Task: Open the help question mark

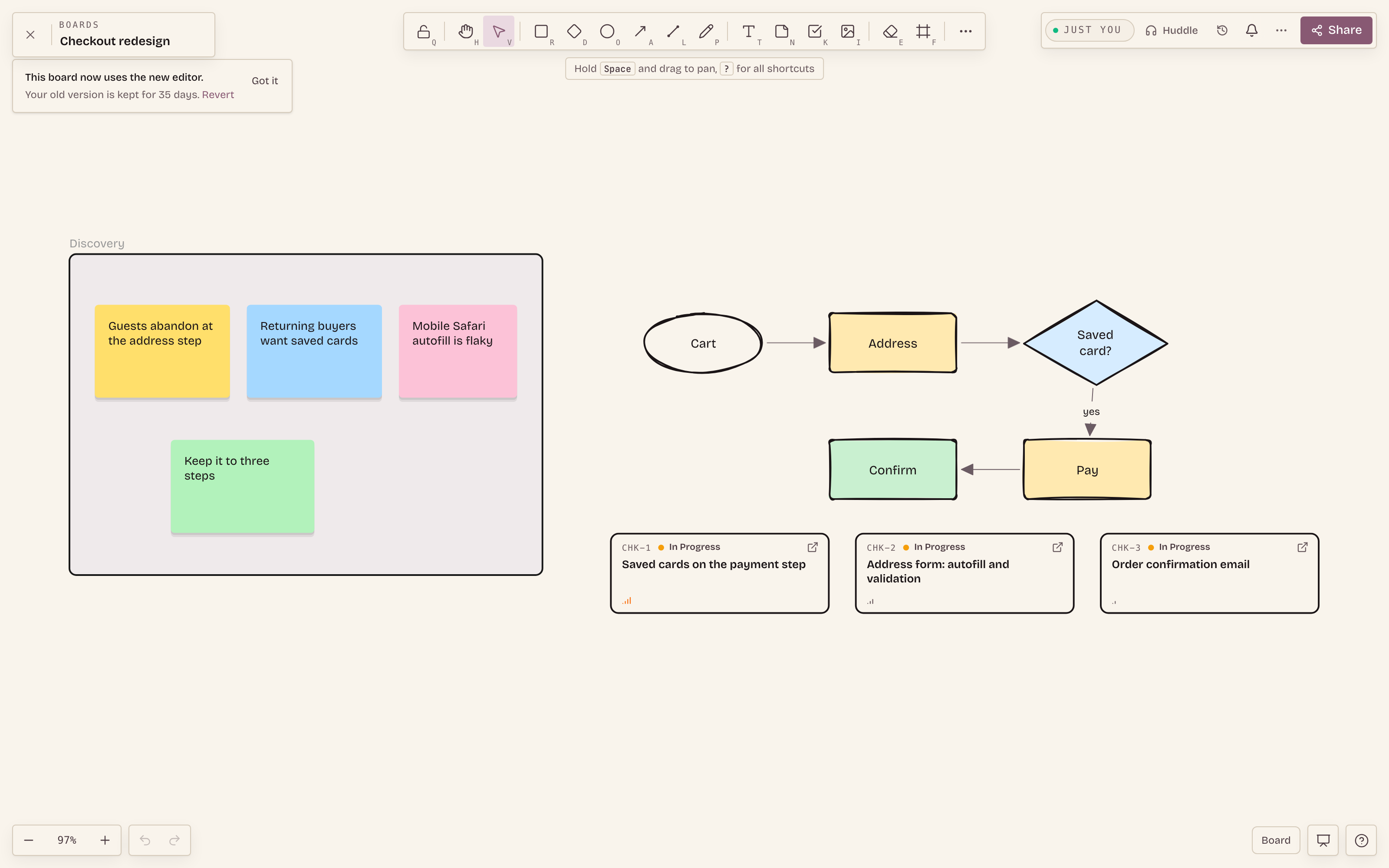Action: pyautogui.click(x=1361, y=840)
